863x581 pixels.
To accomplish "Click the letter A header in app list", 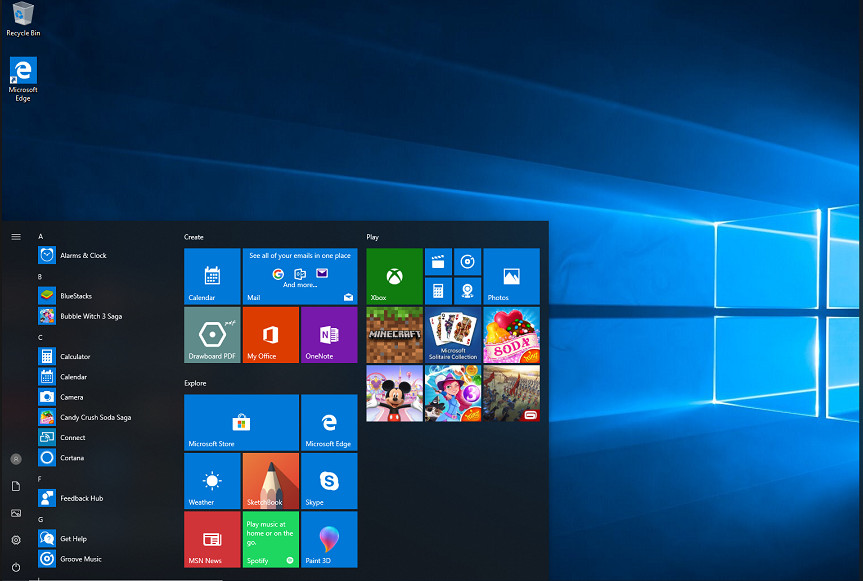I will click(x=40, y=237).
